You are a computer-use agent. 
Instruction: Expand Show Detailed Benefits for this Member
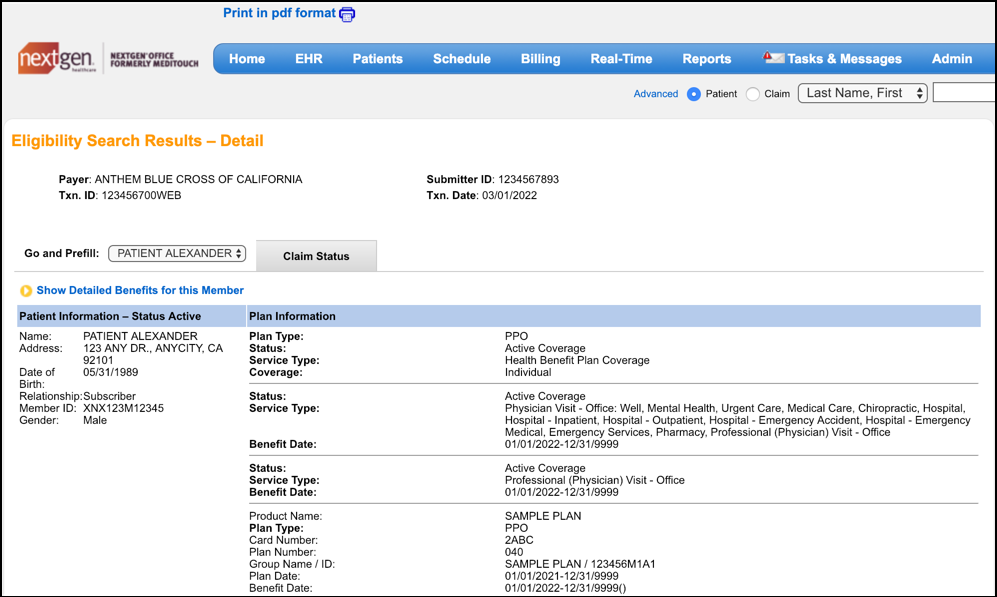(140, 290)
